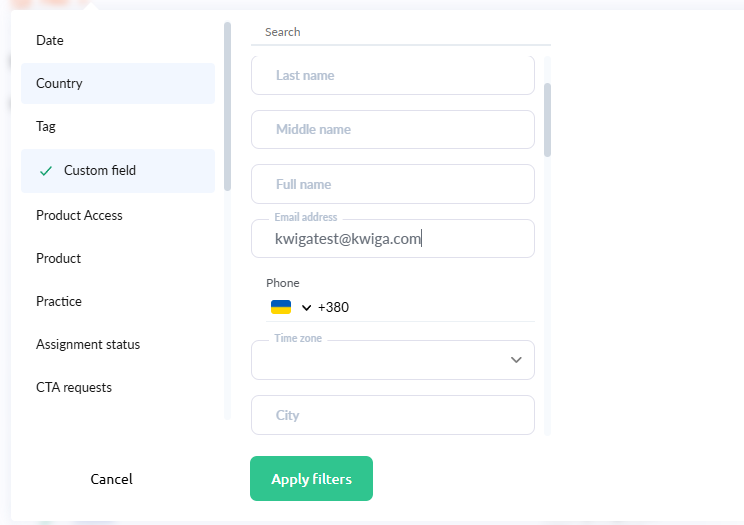Select the Date filter category
Viewport: 744px width, 525px height.
coord(50,40)
